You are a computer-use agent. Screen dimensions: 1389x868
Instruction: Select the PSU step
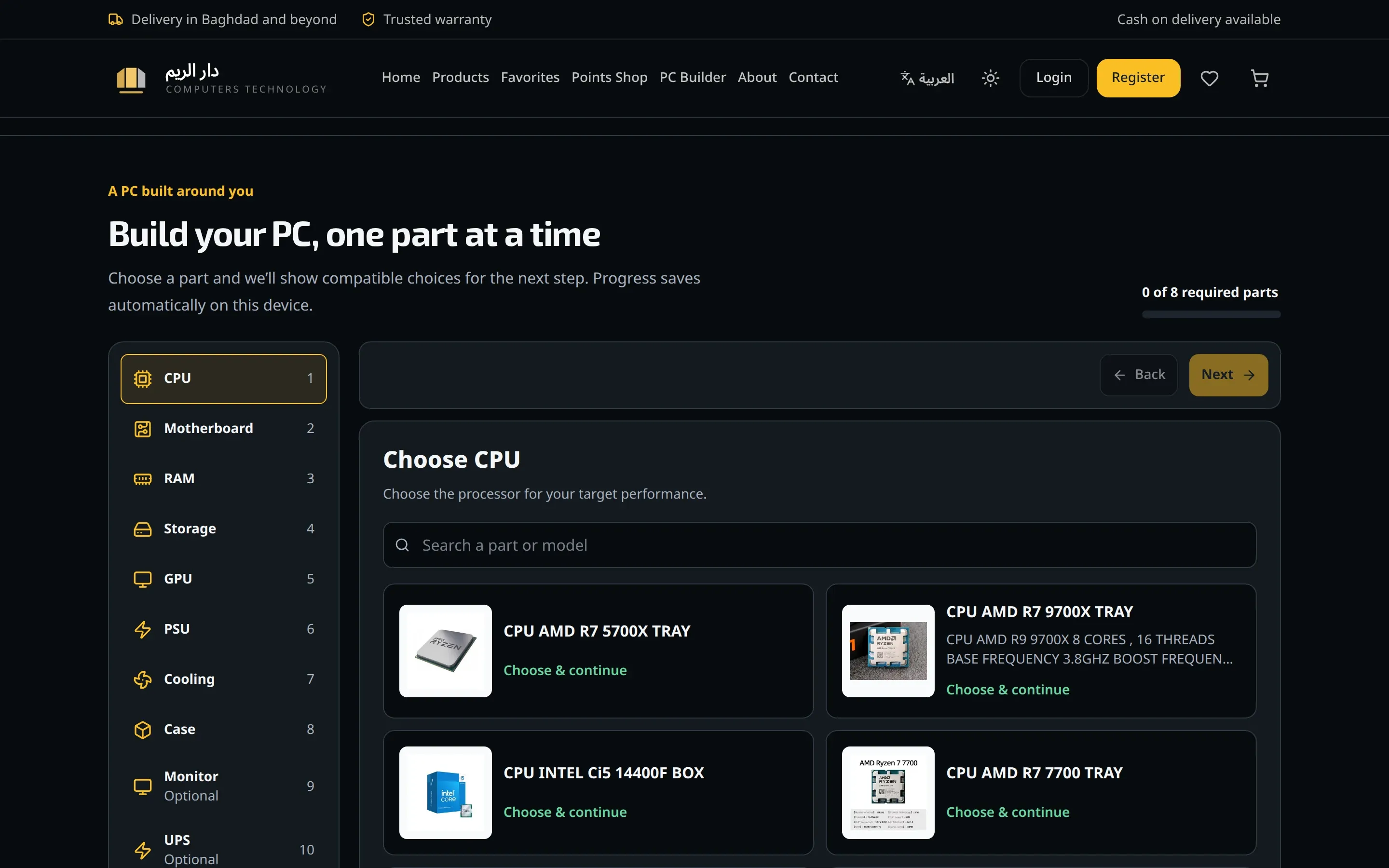pyautogui.click(x=224, y=629)
